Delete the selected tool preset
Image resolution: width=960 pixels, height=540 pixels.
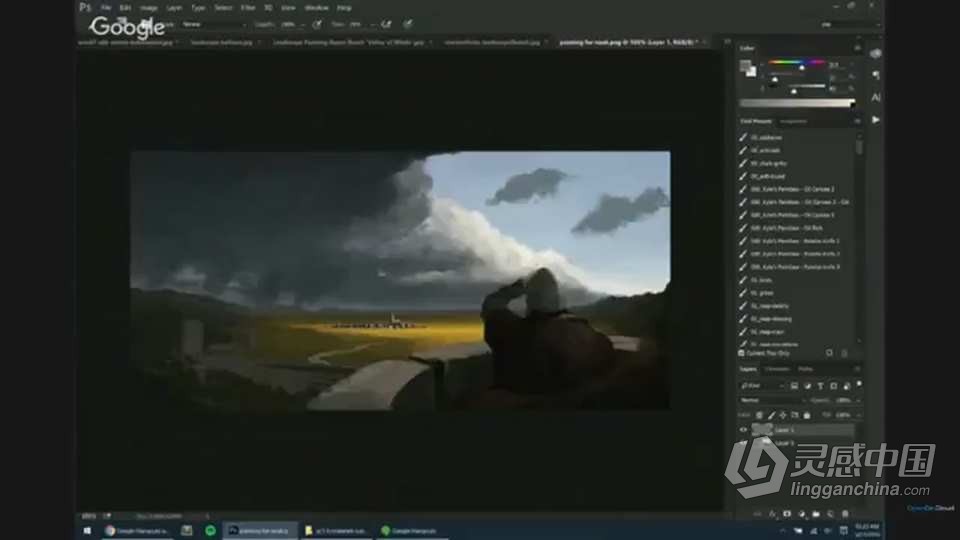[844, 353]
